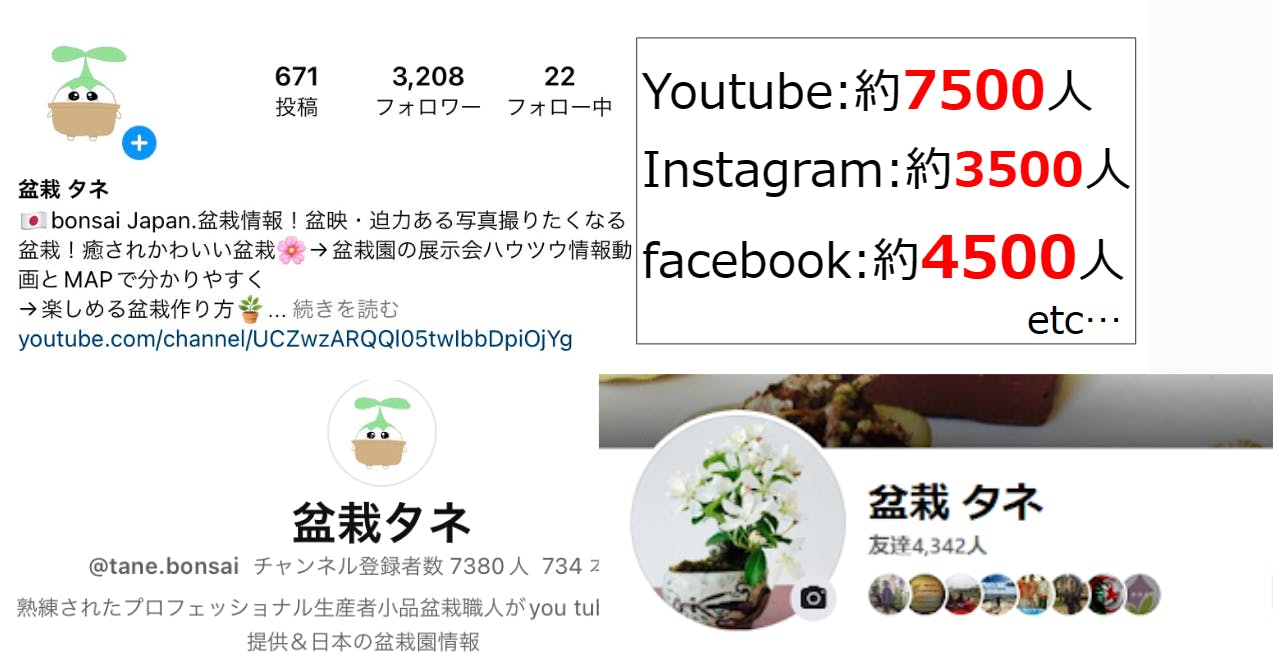This screenshot has width=1273, height=652.
Task: Click the @tane.bonsai channel handle
Action: click(164, 566)
